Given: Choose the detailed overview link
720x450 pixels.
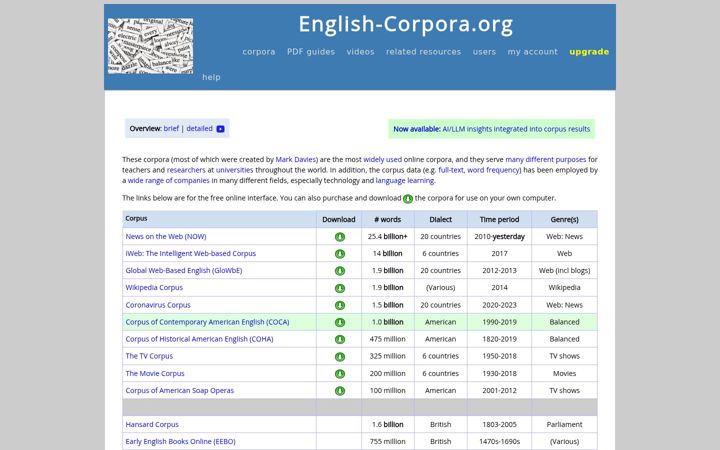Looking at the screenshot, I should coord(199,129).
